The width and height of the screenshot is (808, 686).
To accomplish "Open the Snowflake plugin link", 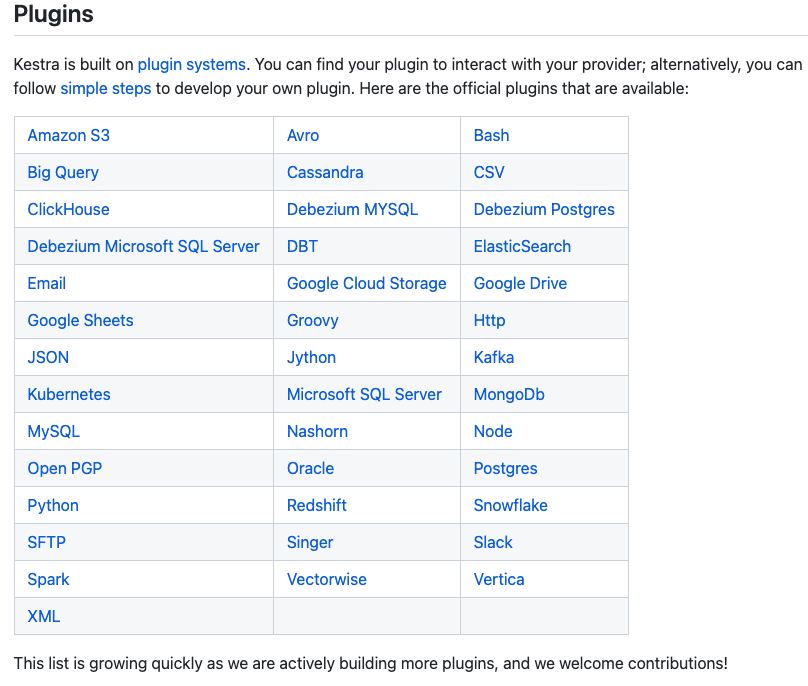I will tap(511, 506).
